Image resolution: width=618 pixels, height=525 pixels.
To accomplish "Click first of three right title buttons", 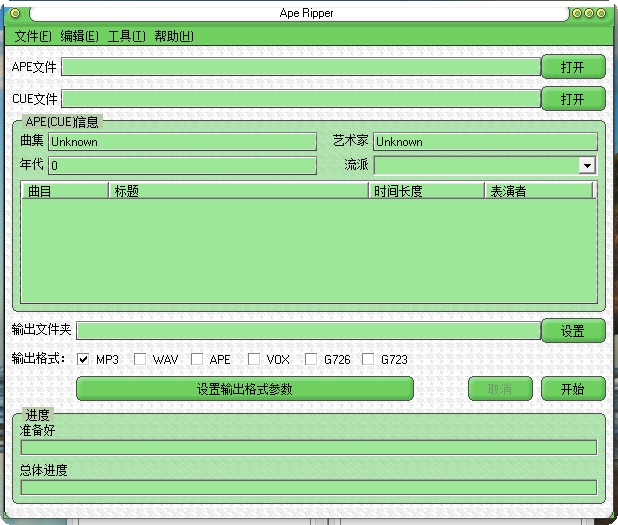I will coord(577,13).
